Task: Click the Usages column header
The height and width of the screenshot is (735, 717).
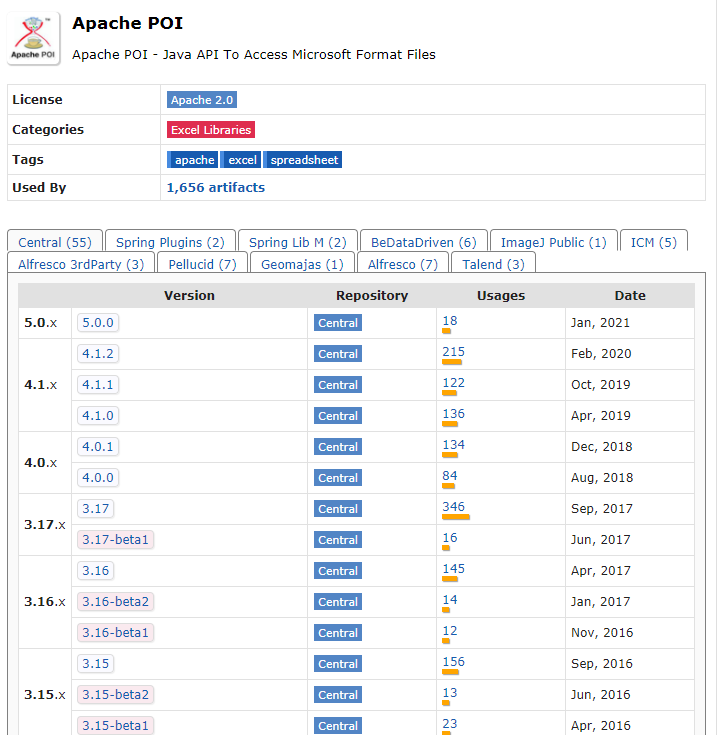Action: [x=500, y=295]
